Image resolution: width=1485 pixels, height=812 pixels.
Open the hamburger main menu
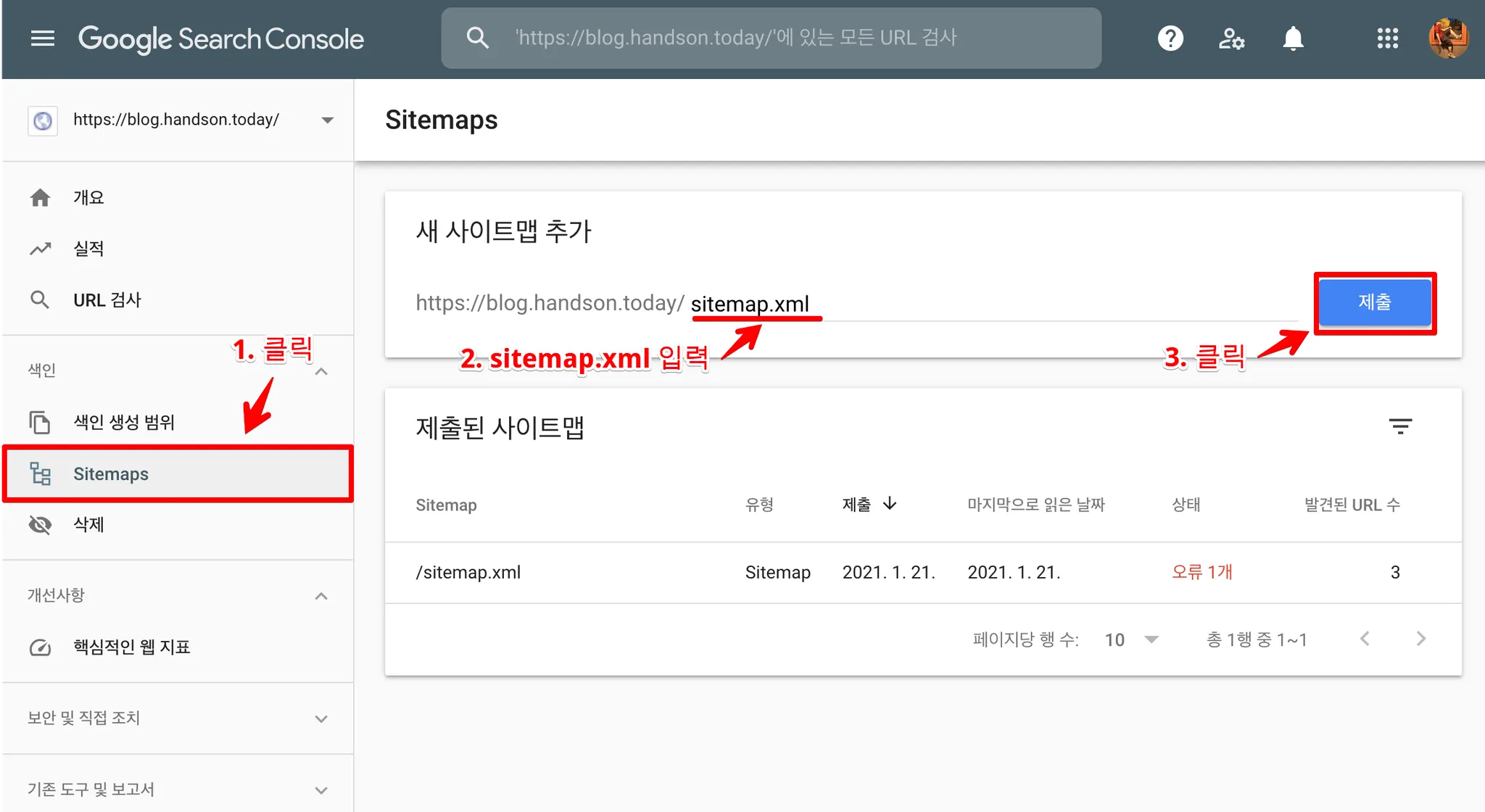pos(43,38)
